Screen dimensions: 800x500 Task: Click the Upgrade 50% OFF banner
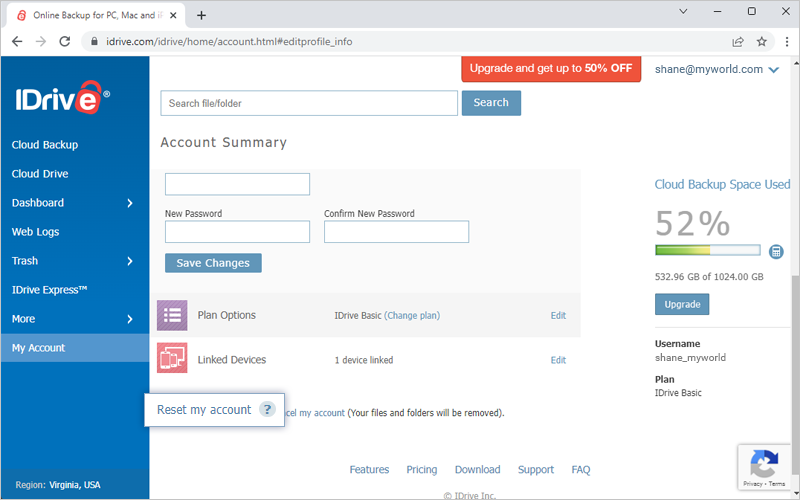(551, 68)
